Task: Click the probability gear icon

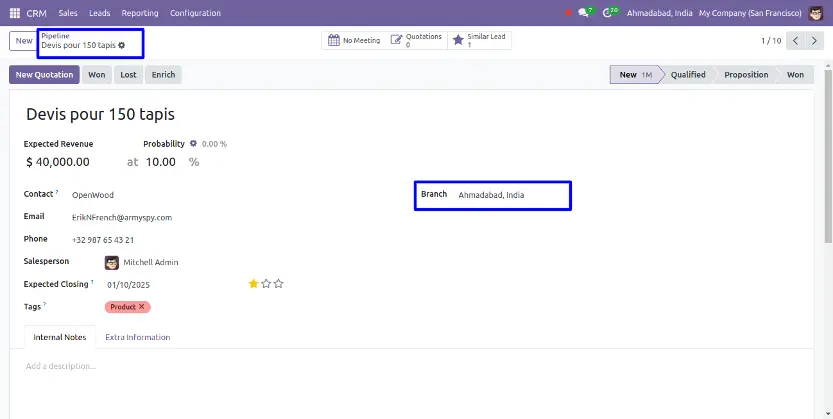Action: point(194,144)
